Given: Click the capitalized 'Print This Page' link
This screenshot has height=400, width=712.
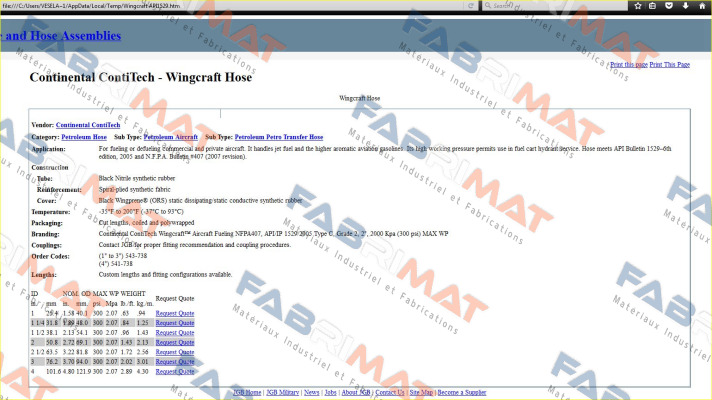Looking at the screenshot, I should (x=669, y=64).
